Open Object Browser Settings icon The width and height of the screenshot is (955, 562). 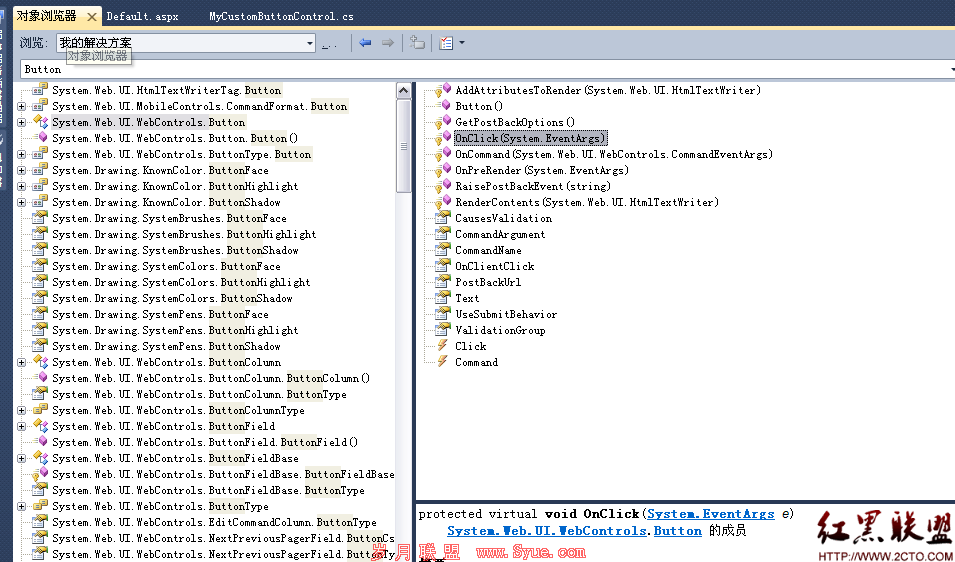pyautogui.click(x=446, y=43)
